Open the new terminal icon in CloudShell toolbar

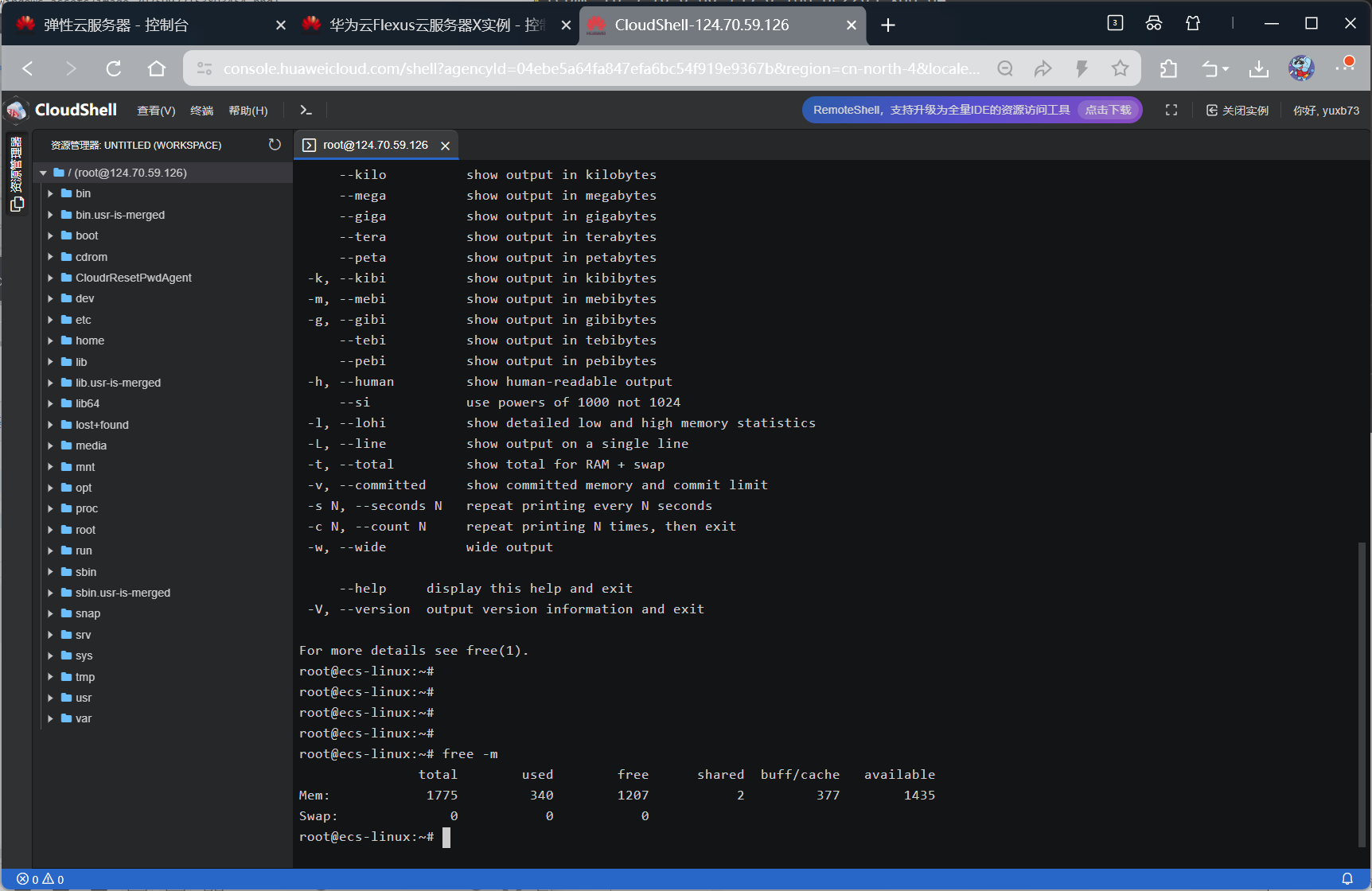coord(306,111)
